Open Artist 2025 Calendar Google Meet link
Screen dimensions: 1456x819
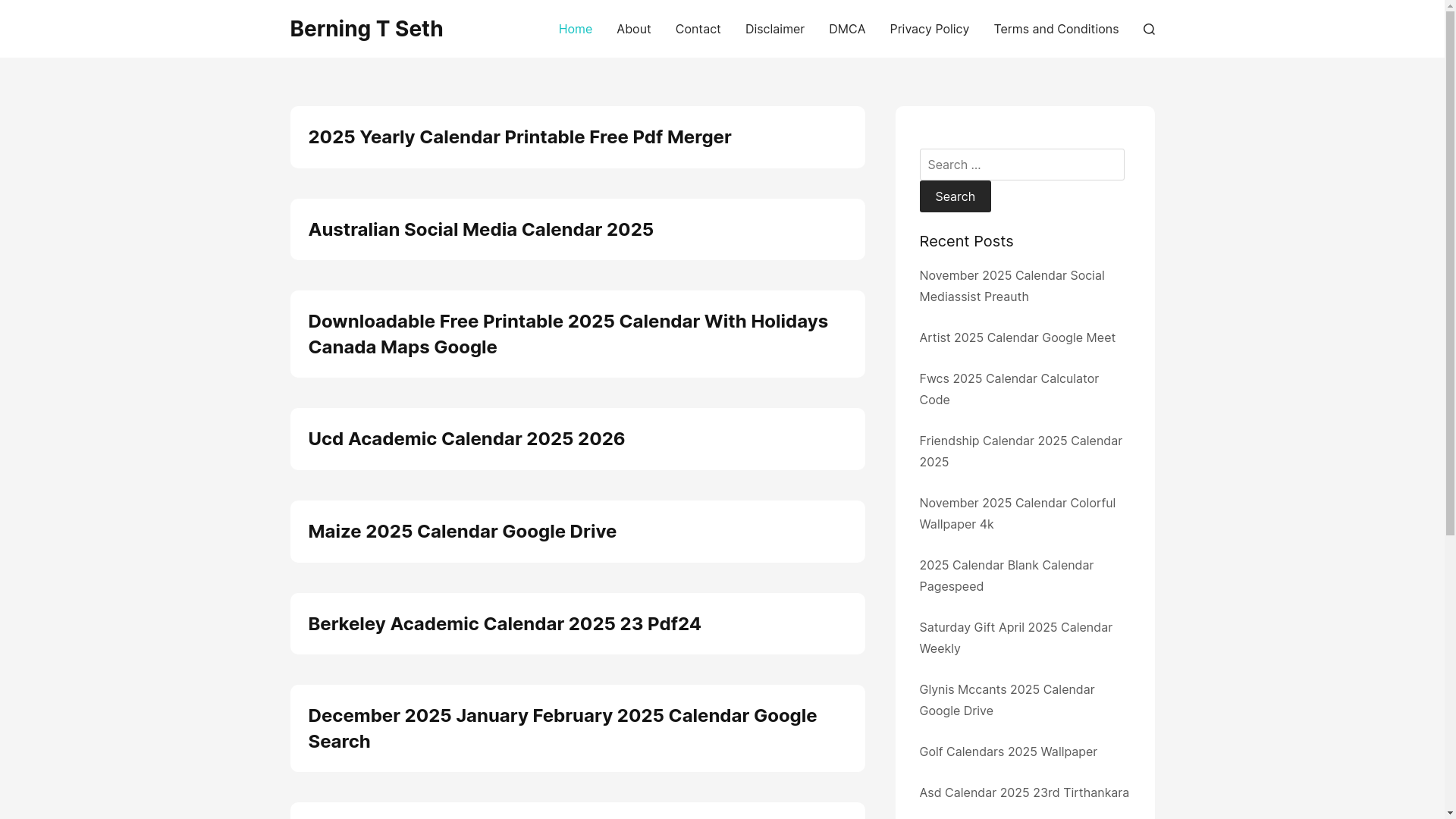coord(1017,337)
